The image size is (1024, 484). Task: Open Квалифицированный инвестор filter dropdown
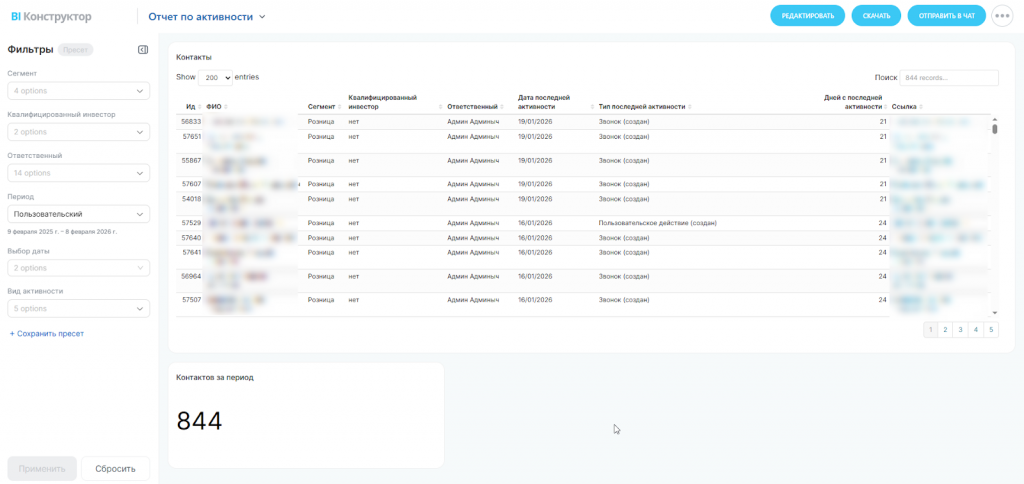pyautogui.click(x=78, y=132)
